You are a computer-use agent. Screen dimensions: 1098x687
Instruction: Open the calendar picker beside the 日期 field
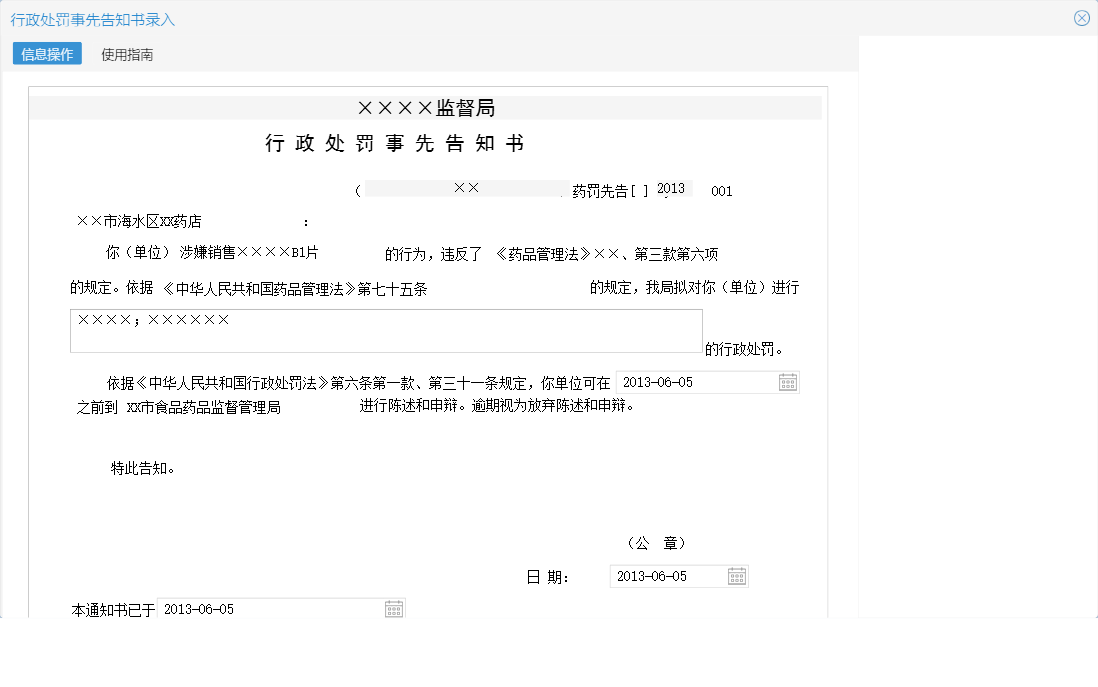tap(736, 576)
